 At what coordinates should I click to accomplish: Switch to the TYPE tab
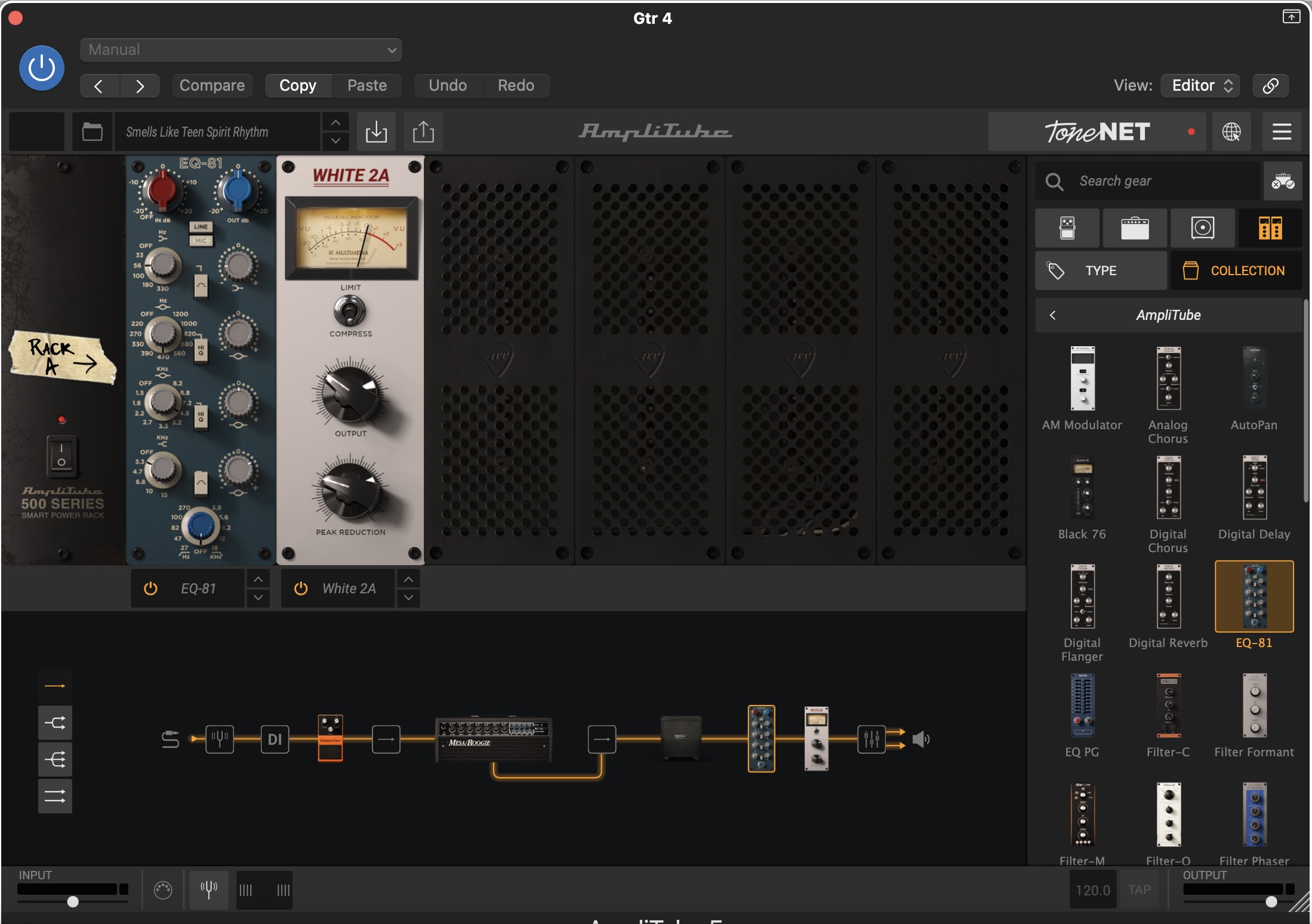click(1101, 270)
